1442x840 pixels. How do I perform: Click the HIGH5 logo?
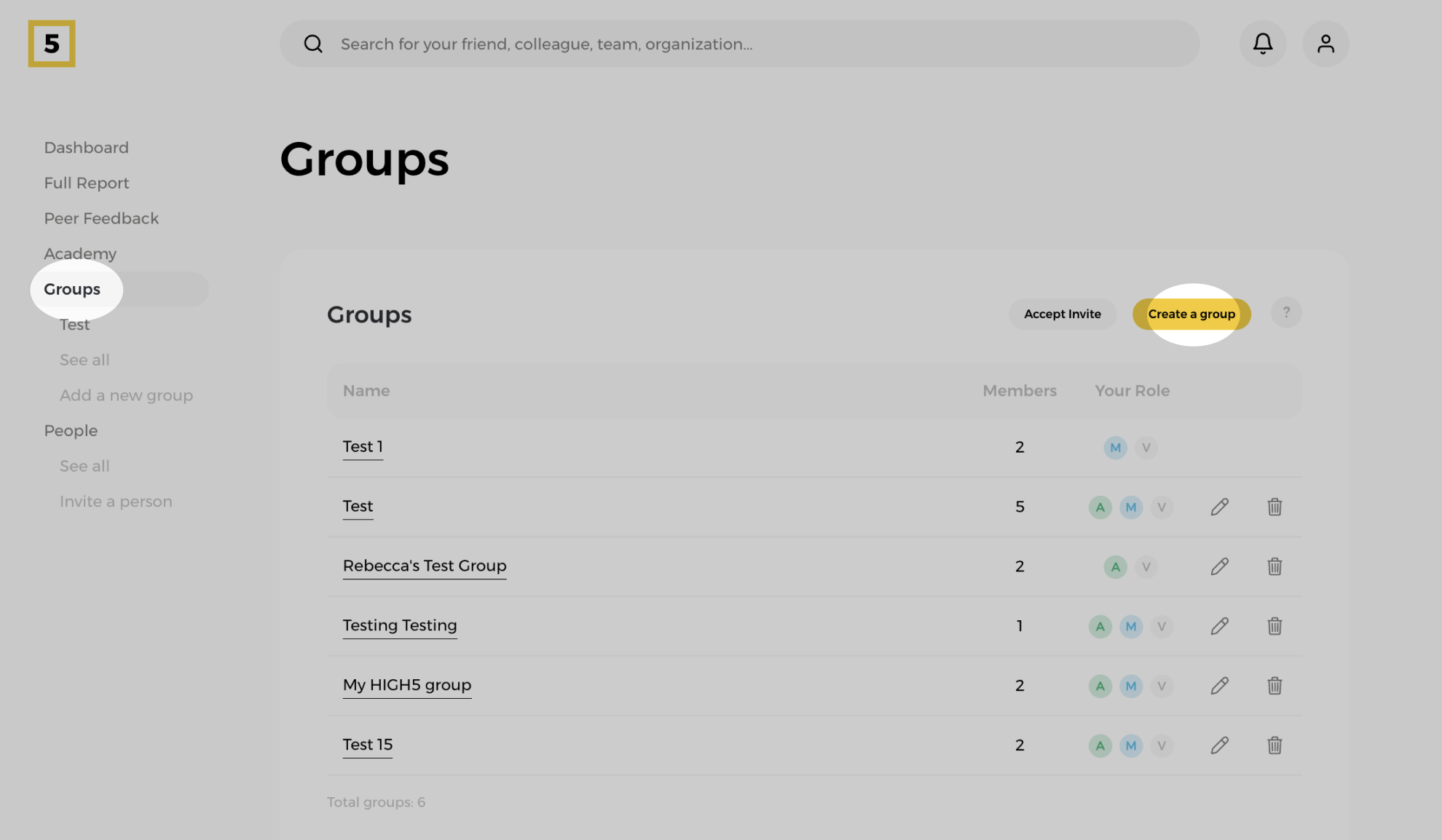point(52,44)
